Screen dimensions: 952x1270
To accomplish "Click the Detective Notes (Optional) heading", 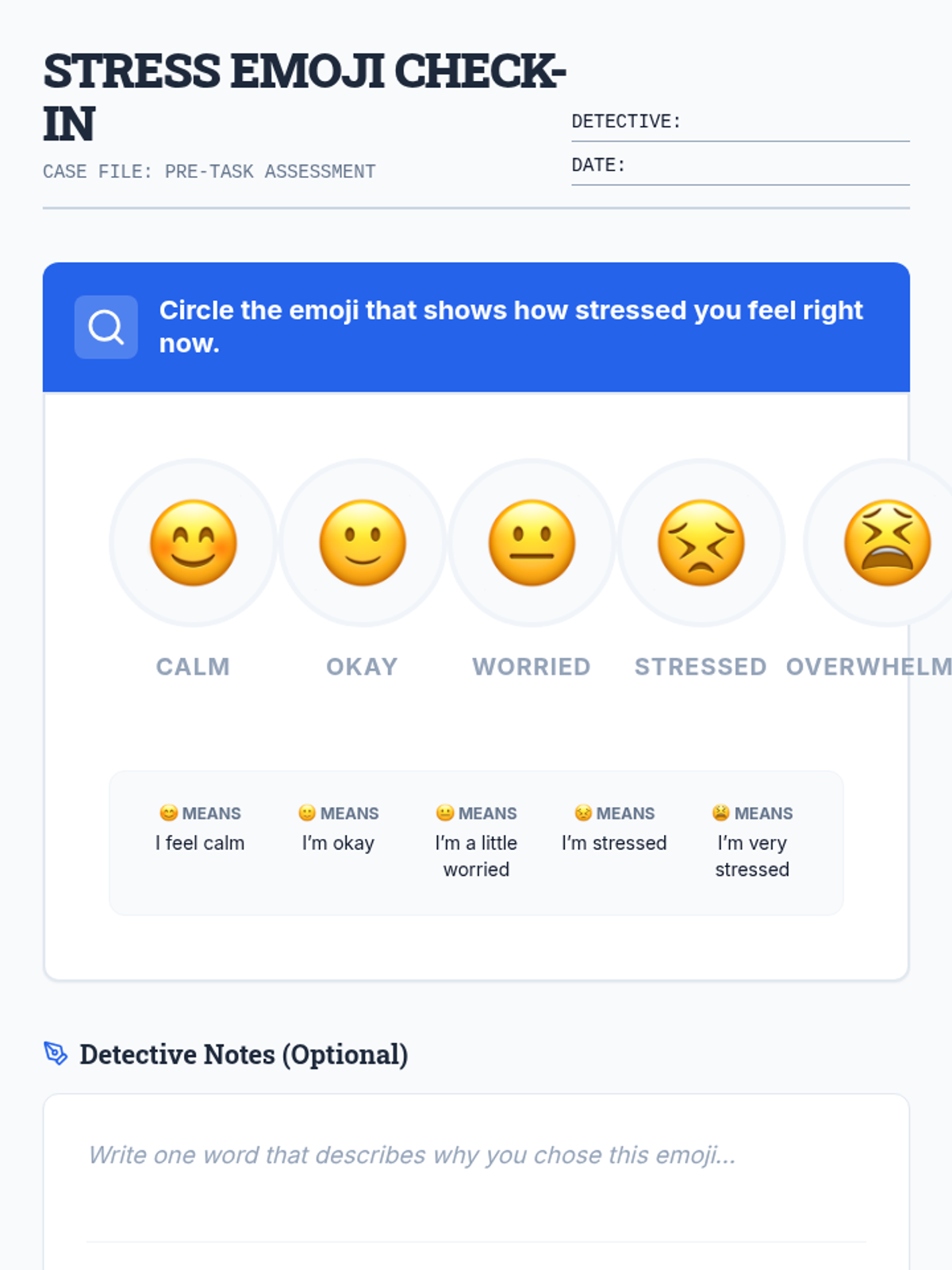I will point(244,1054).
